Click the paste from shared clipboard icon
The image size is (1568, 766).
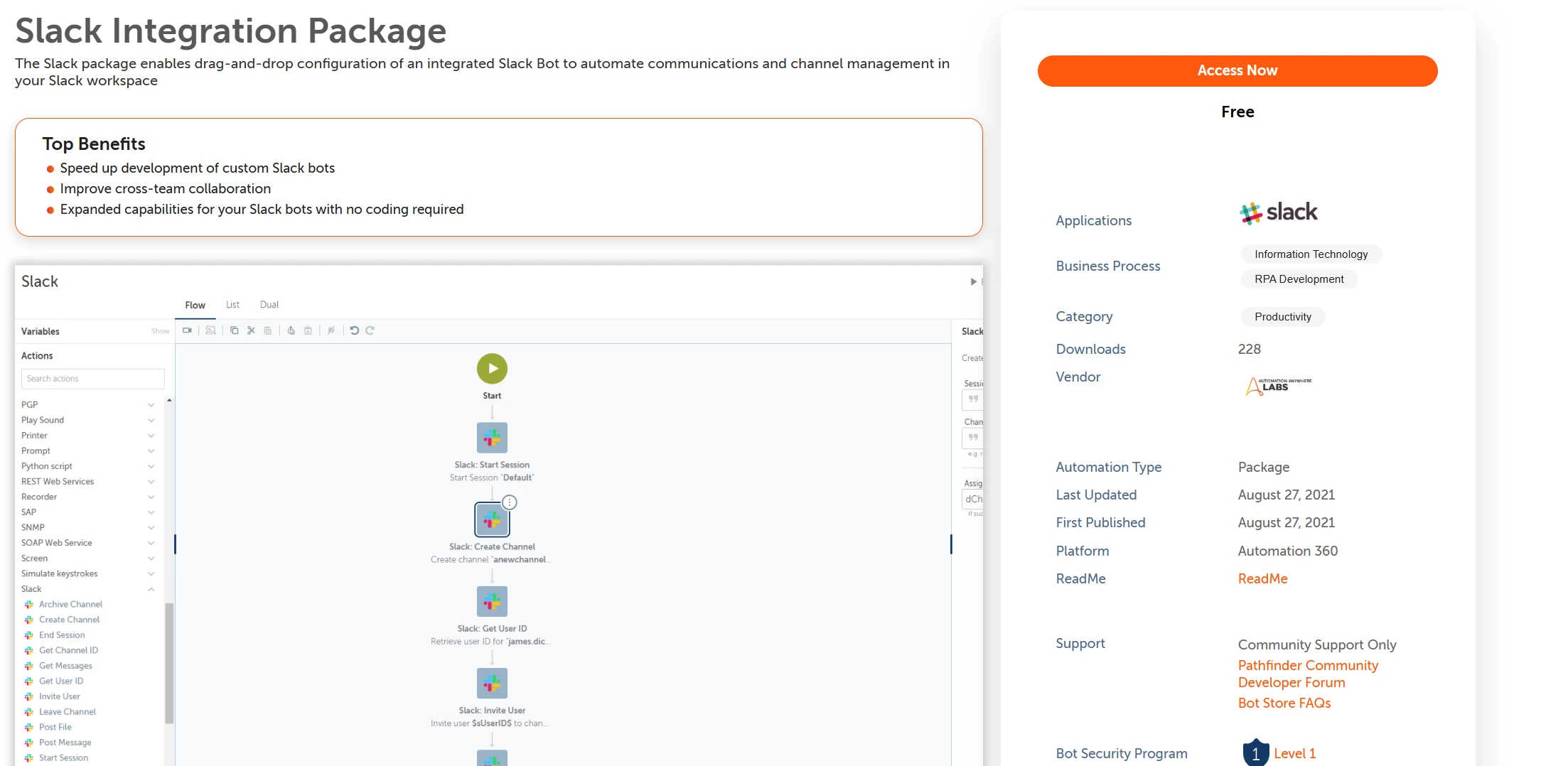[x=308, y=330]
